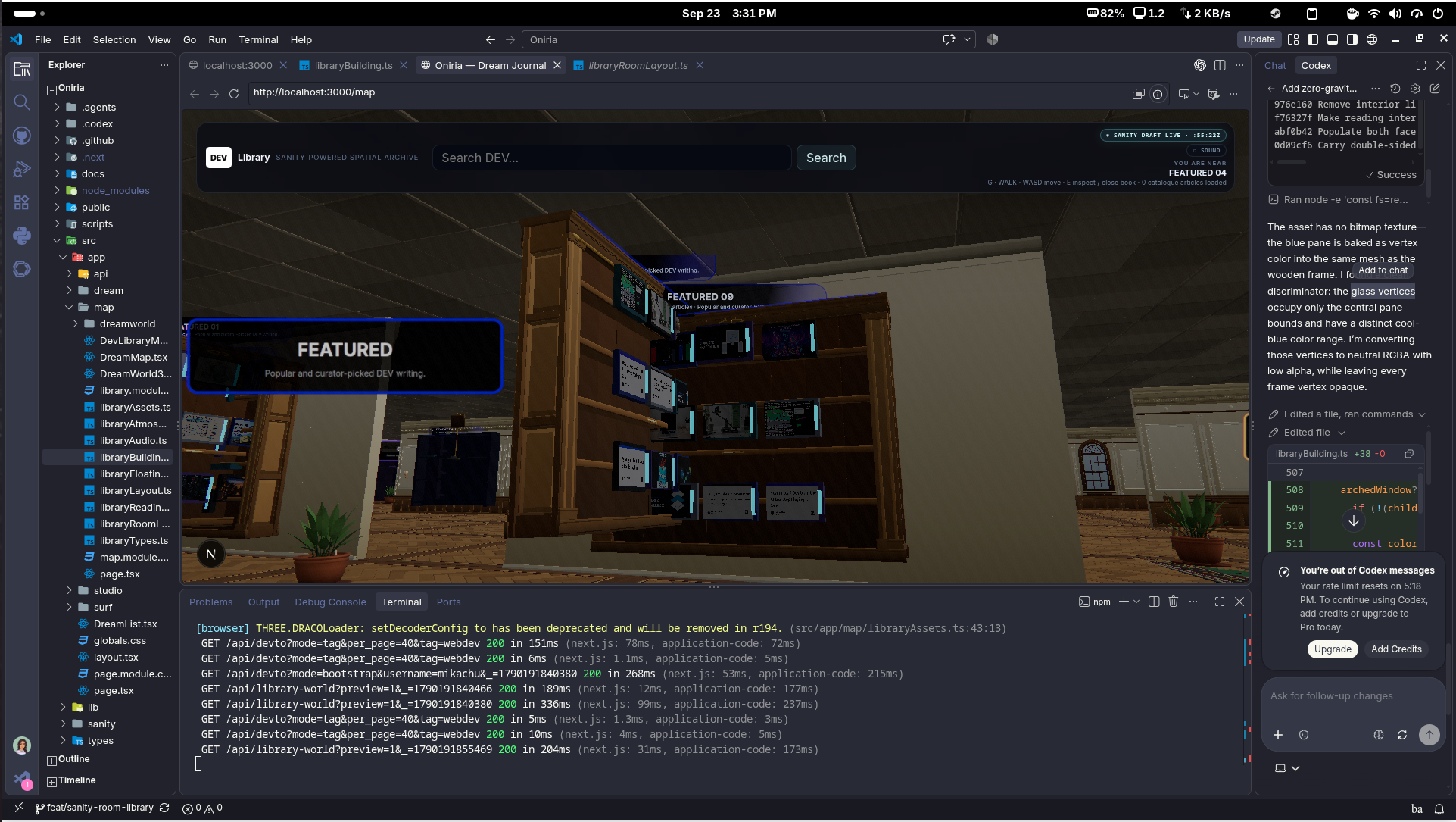
Task: Expand 'Edited a file, ran commands' section
Action: (x=1348, y=414)
